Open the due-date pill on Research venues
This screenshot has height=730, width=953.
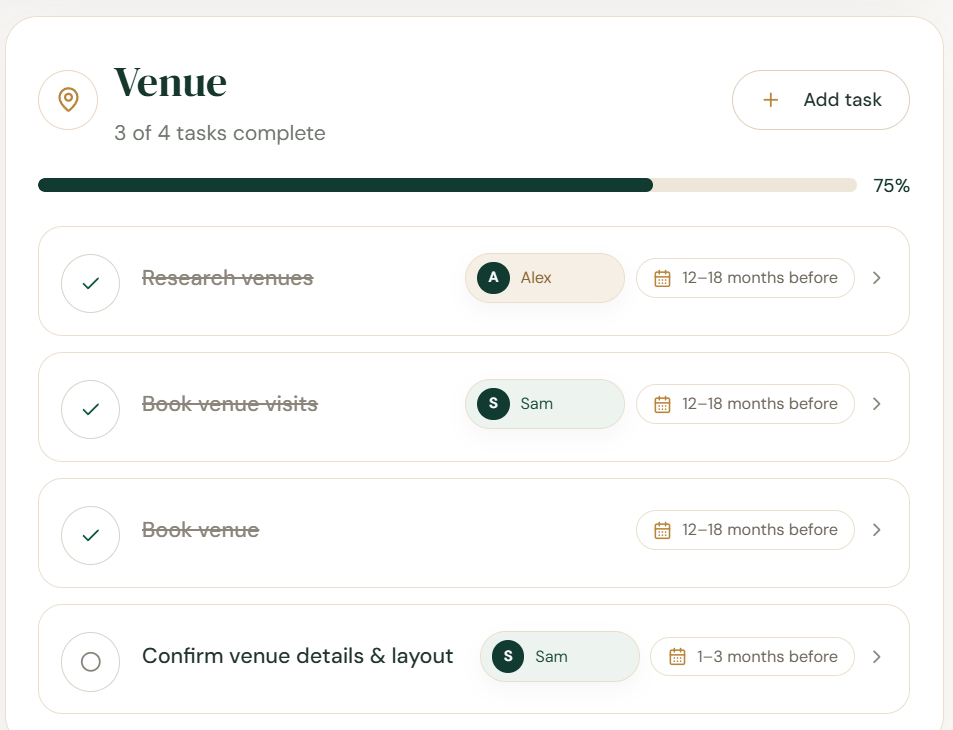click(745, 278)
